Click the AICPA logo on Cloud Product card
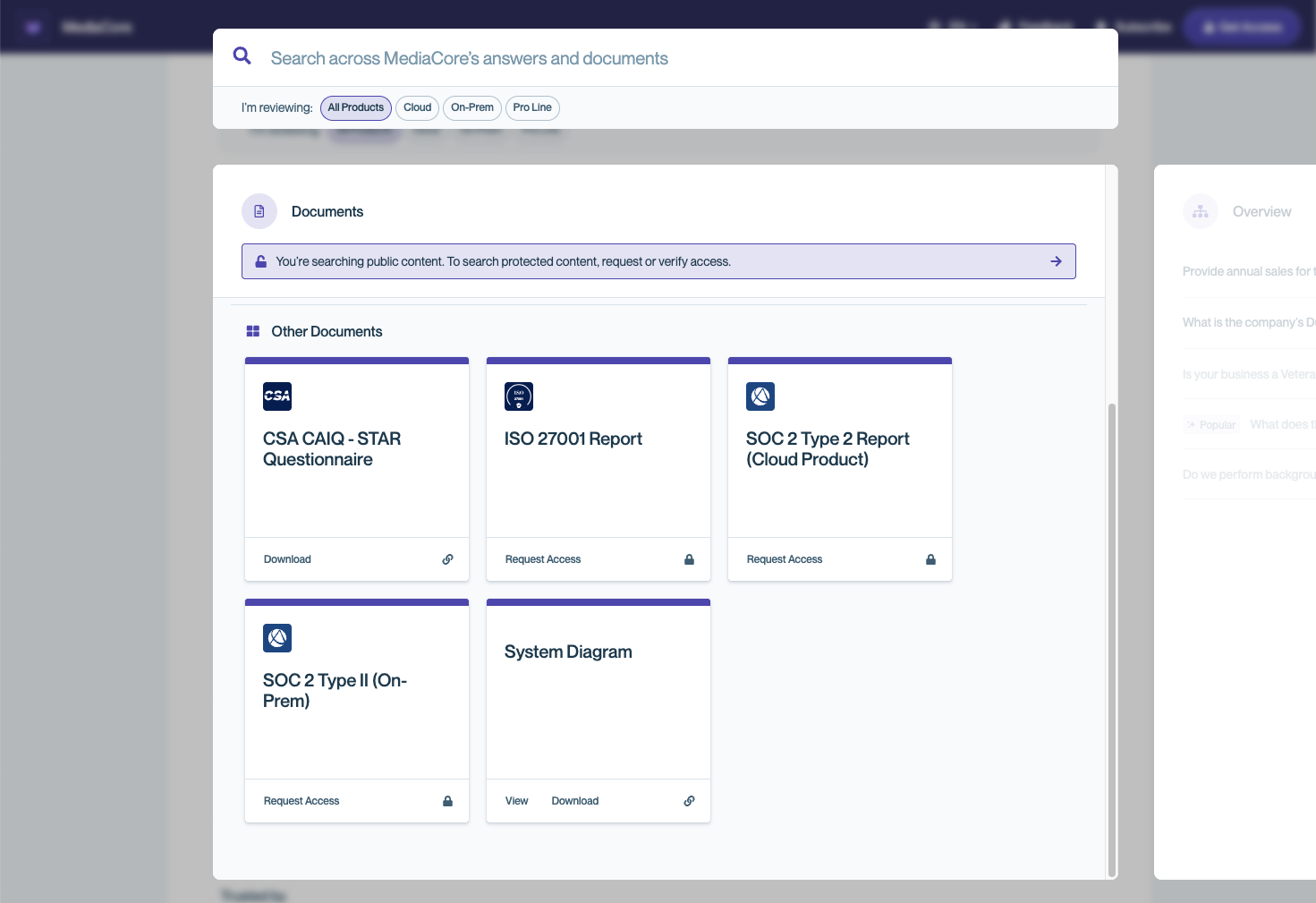Image resolution: width=1316 pixels, height=903 pixels. (x=760, y=396)
